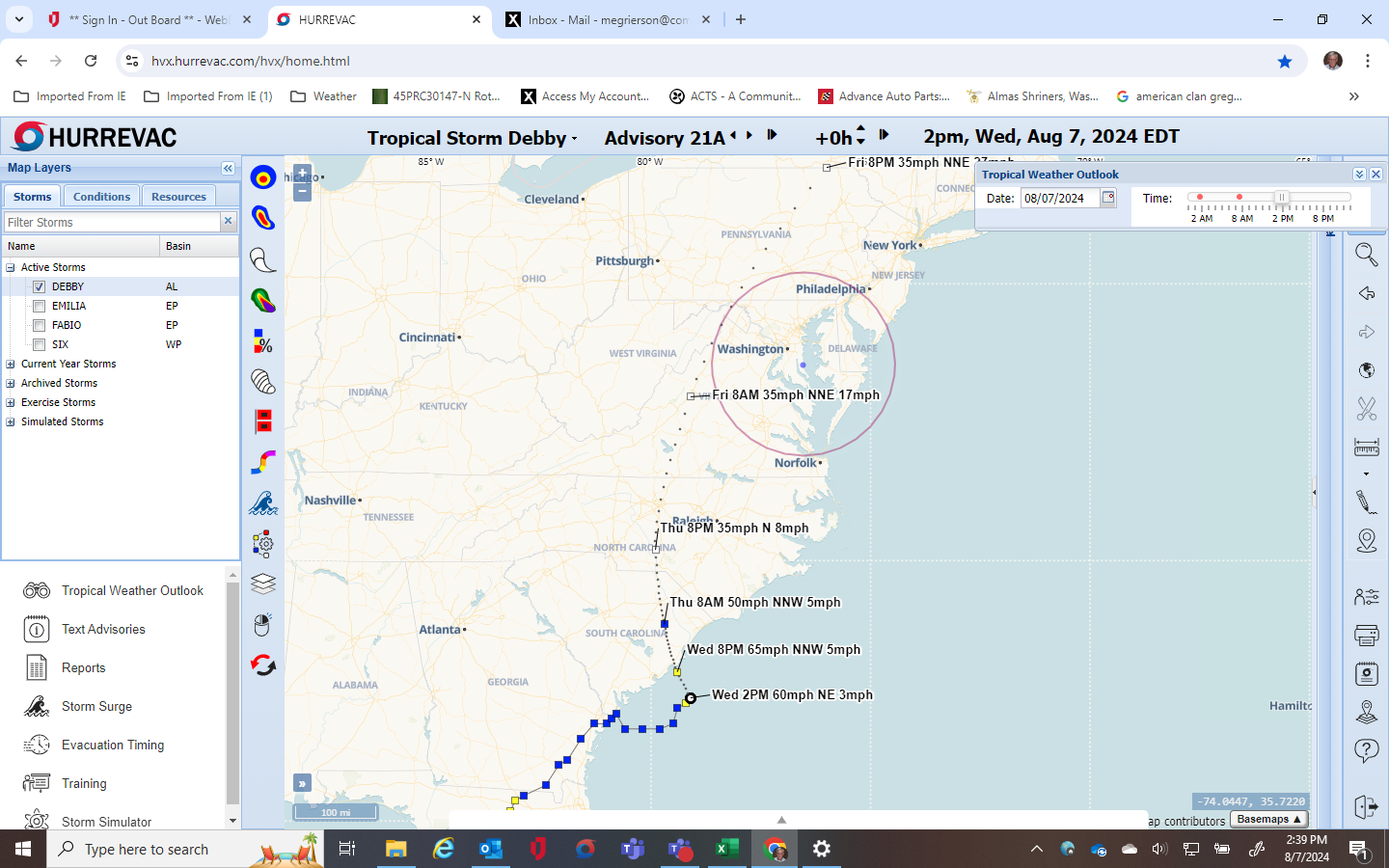Select the location pin tool
Image resolution: width=1389 pixels, height=868 pixels.
[1366, 541]
